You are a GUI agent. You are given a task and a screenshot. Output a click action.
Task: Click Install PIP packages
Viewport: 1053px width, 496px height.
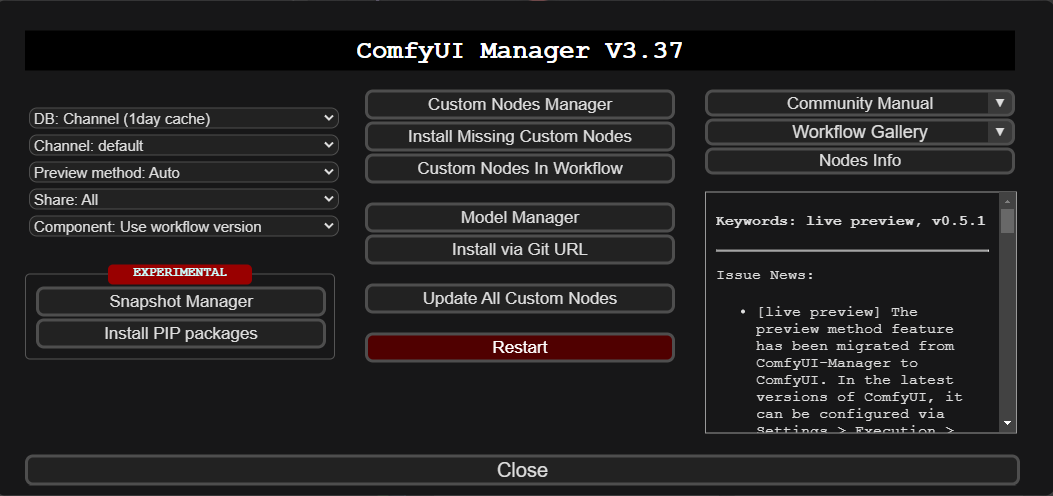pyautogui.click(x=181, y=334)
